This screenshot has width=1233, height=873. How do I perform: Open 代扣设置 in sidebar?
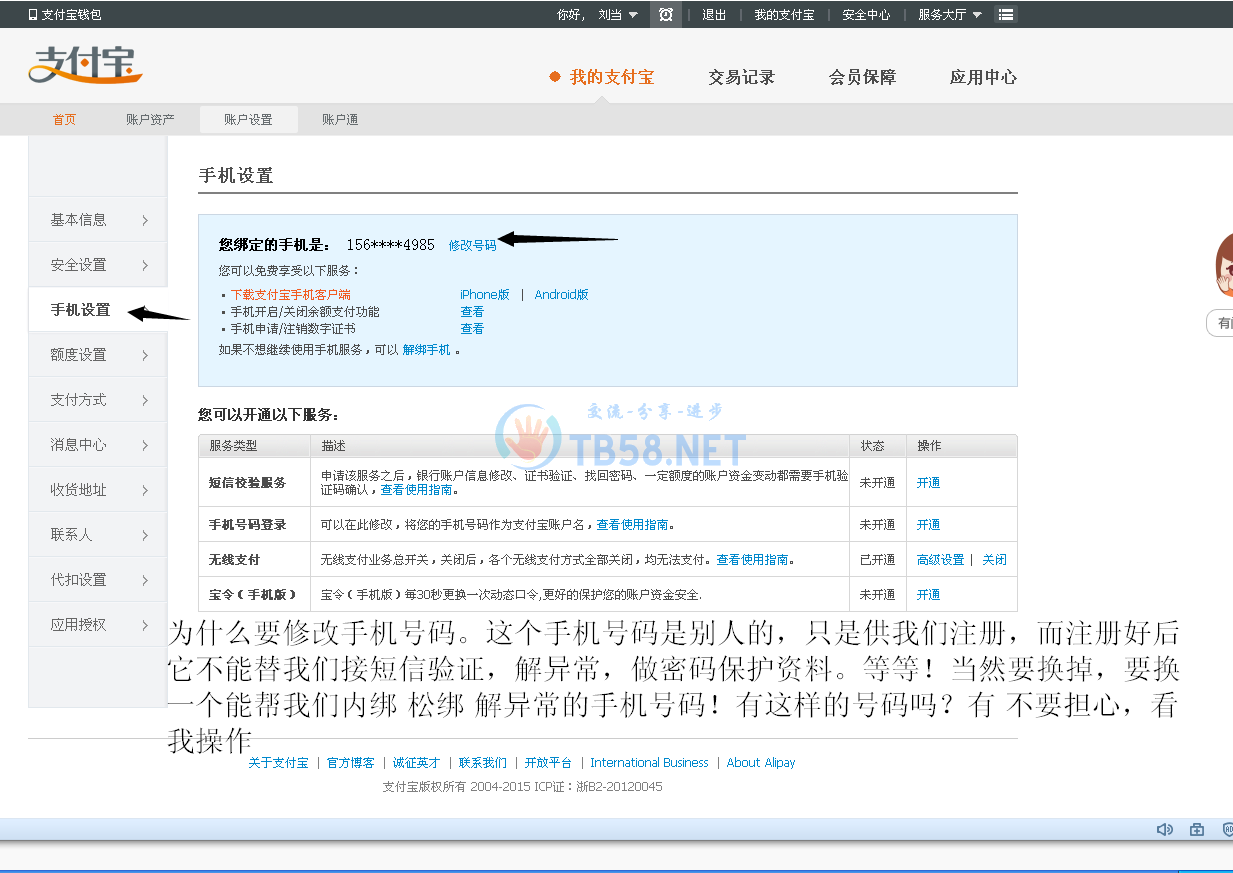[x=98, y=580]
